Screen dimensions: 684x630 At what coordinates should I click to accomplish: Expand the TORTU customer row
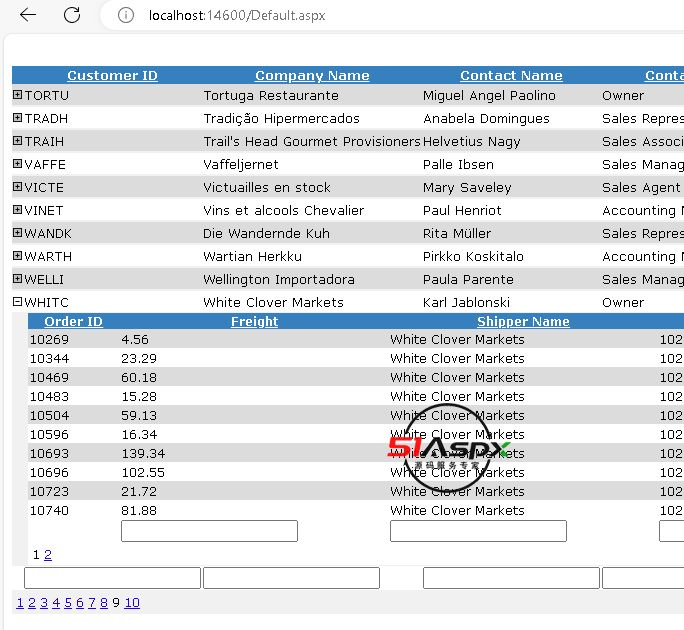tap(17, 95)
